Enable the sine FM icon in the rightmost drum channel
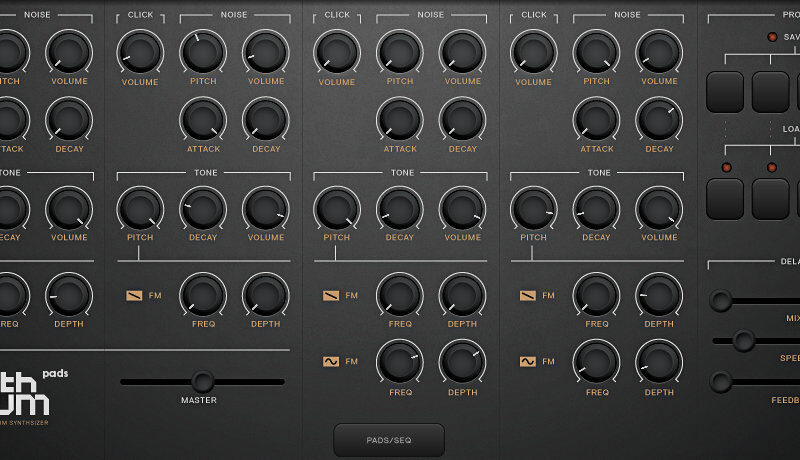800x460 pixels. coord(528,361)
